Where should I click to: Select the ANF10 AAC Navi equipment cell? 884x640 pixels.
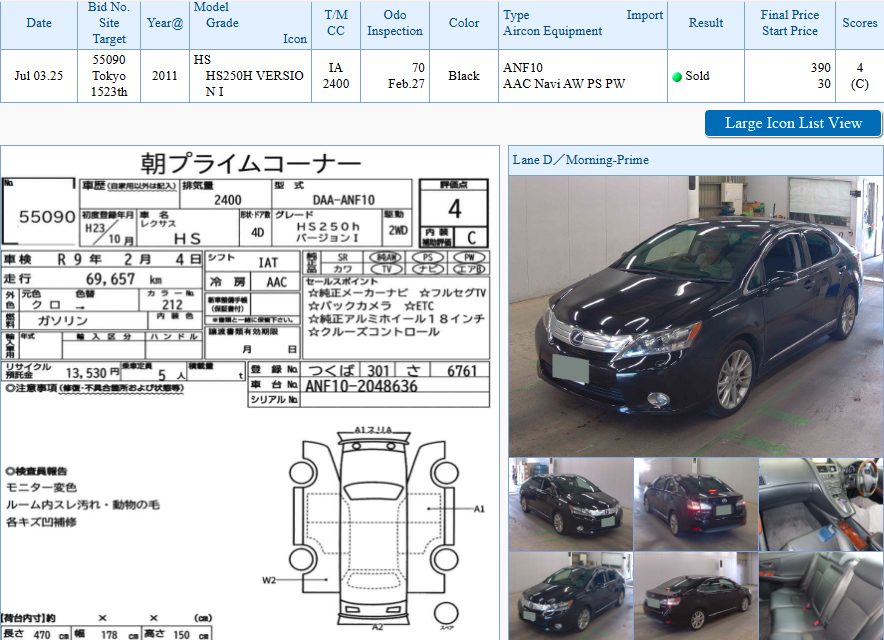[x=583, y=76]
